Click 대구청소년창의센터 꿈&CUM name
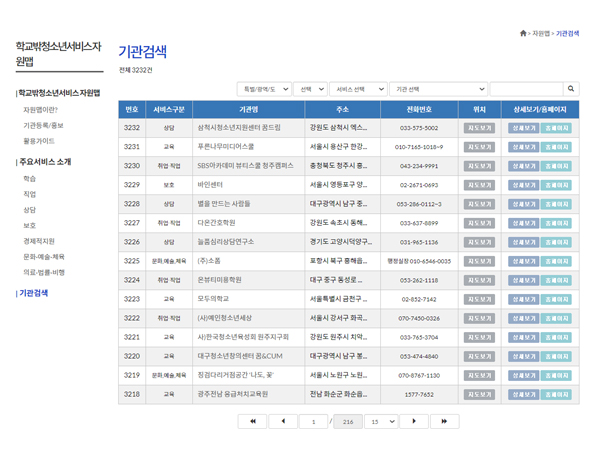 [x=240, y=356]
